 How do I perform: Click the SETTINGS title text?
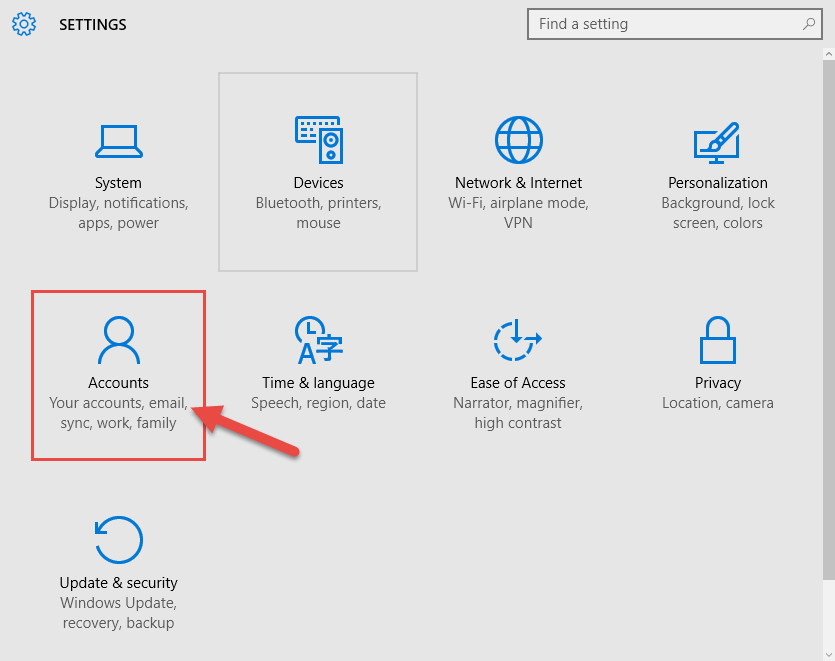93,25
